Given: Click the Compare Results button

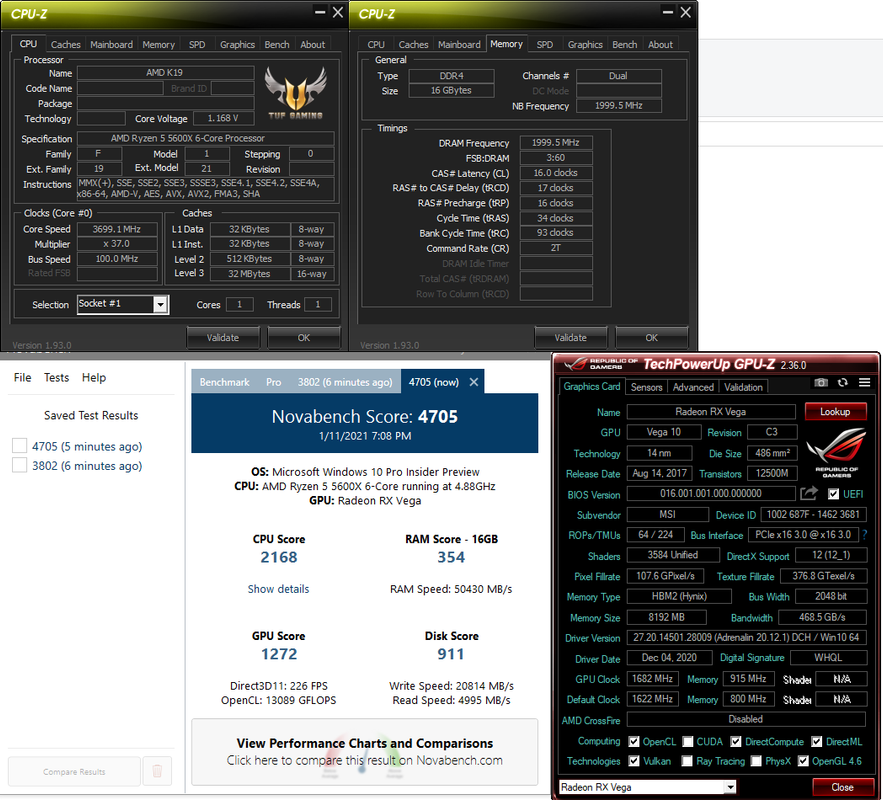Looking at the screenshot, I should 74,771.
